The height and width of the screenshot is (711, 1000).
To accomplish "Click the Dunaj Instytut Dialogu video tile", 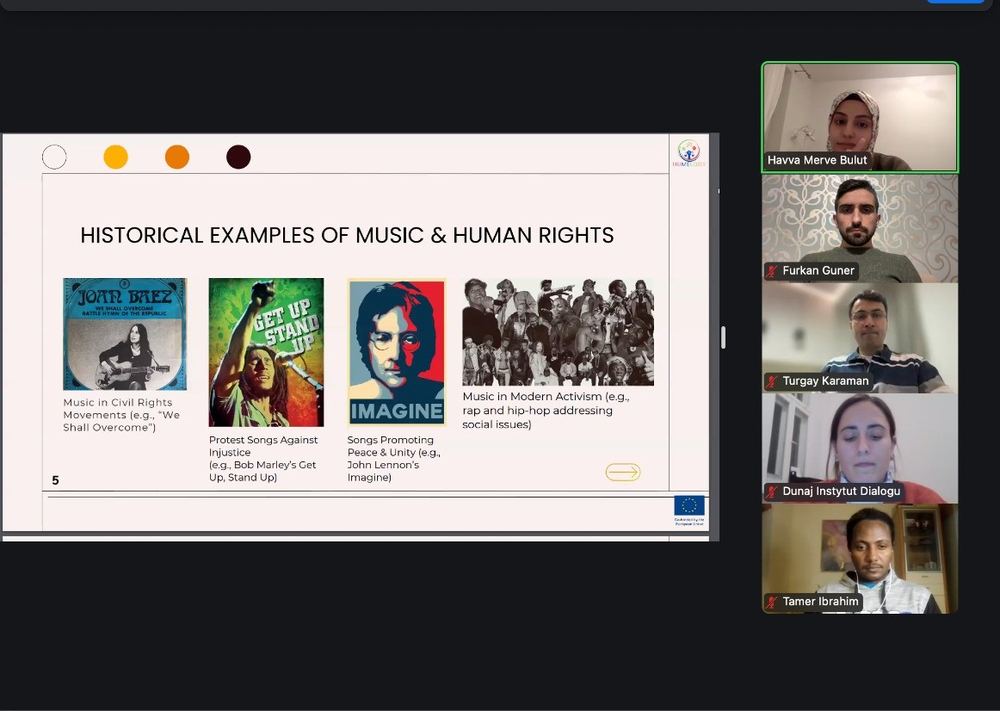I will click(860, 448).
